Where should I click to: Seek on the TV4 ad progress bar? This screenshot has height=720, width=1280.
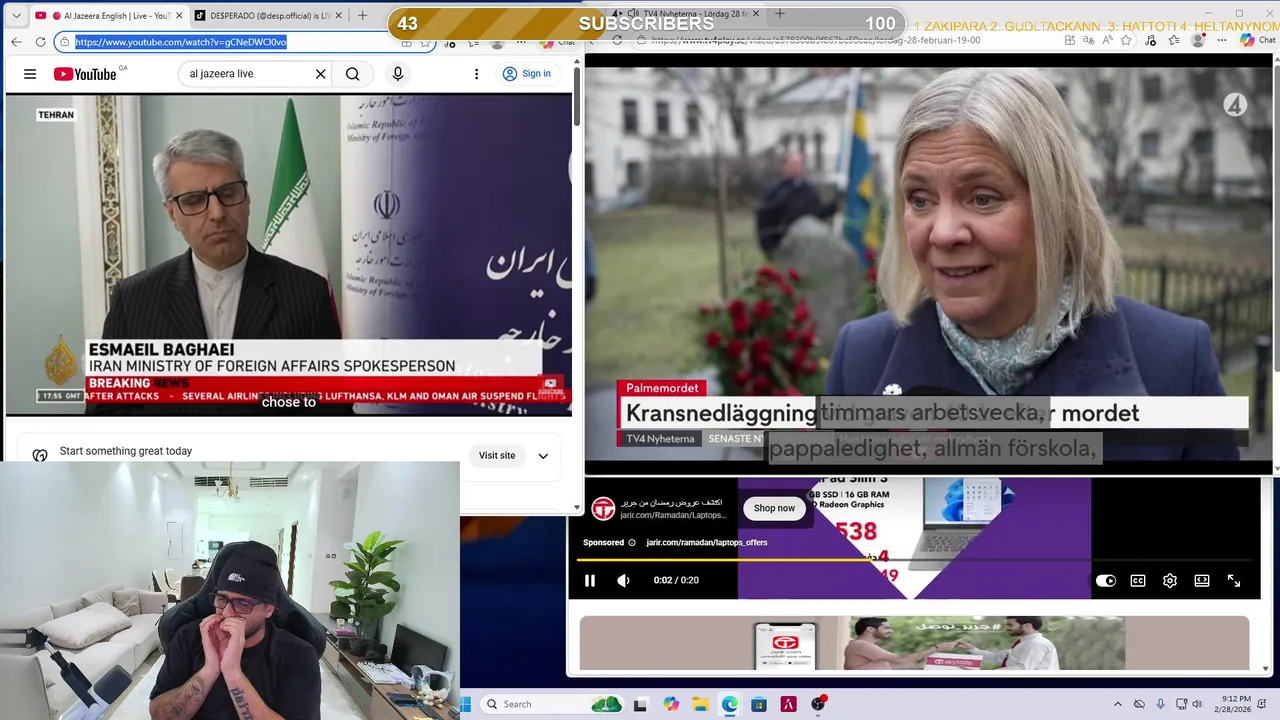pos(915,560)
